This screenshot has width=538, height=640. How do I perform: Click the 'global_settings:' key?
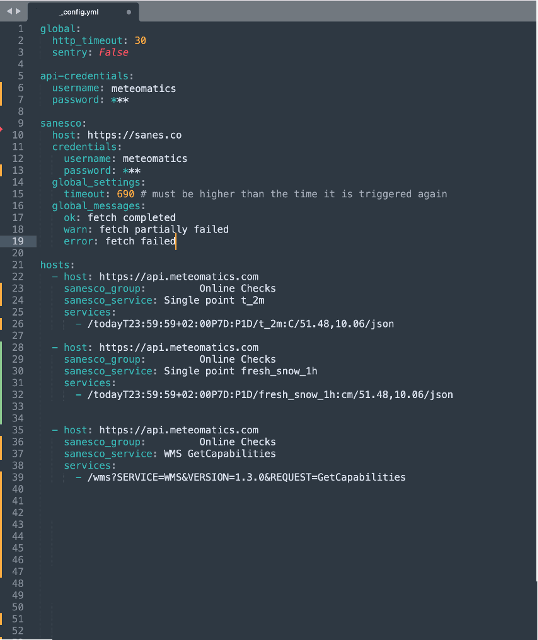point(98,182)
